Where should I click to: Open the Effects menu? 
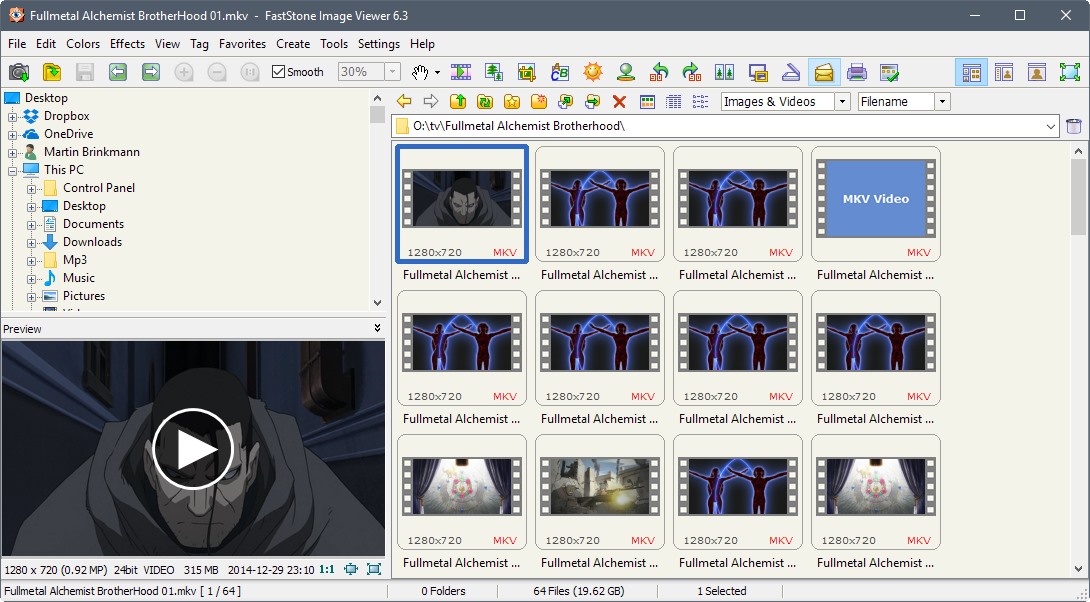tap(127, 44)
